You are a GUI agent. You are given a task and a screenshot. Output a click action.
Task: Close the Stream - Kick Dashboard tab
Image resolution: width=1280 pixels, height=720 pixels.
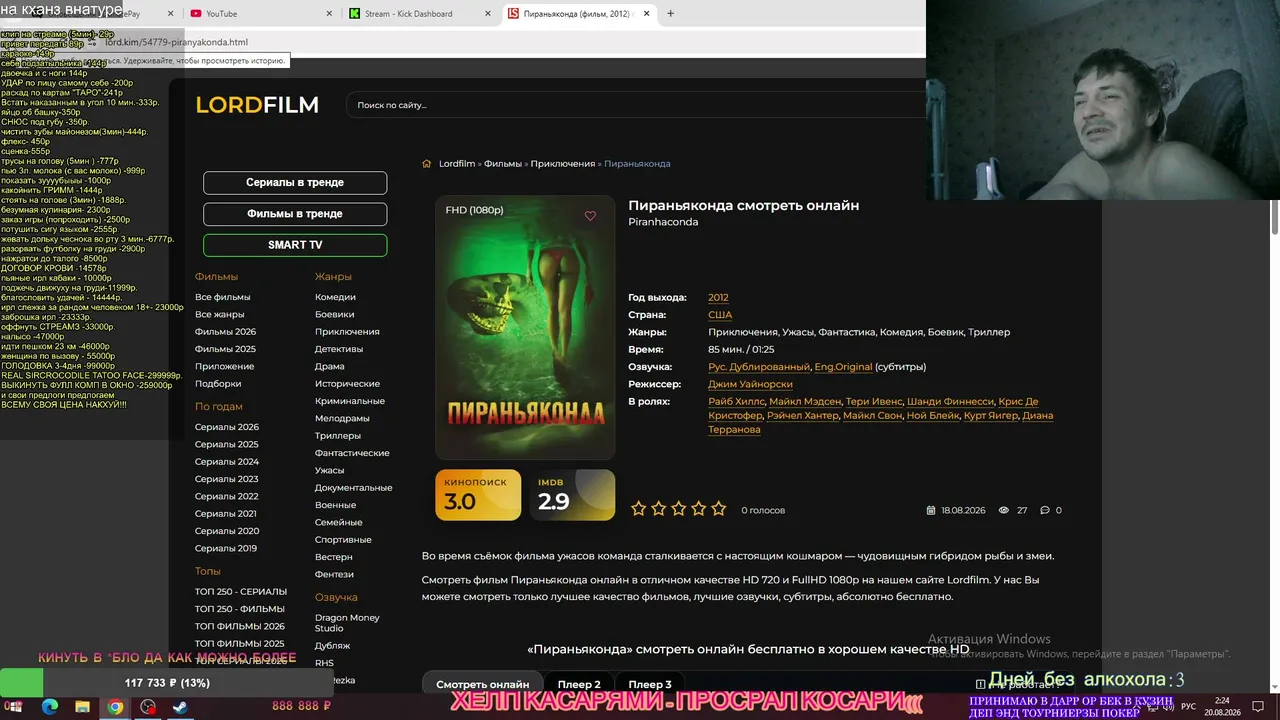click(489, 14)
